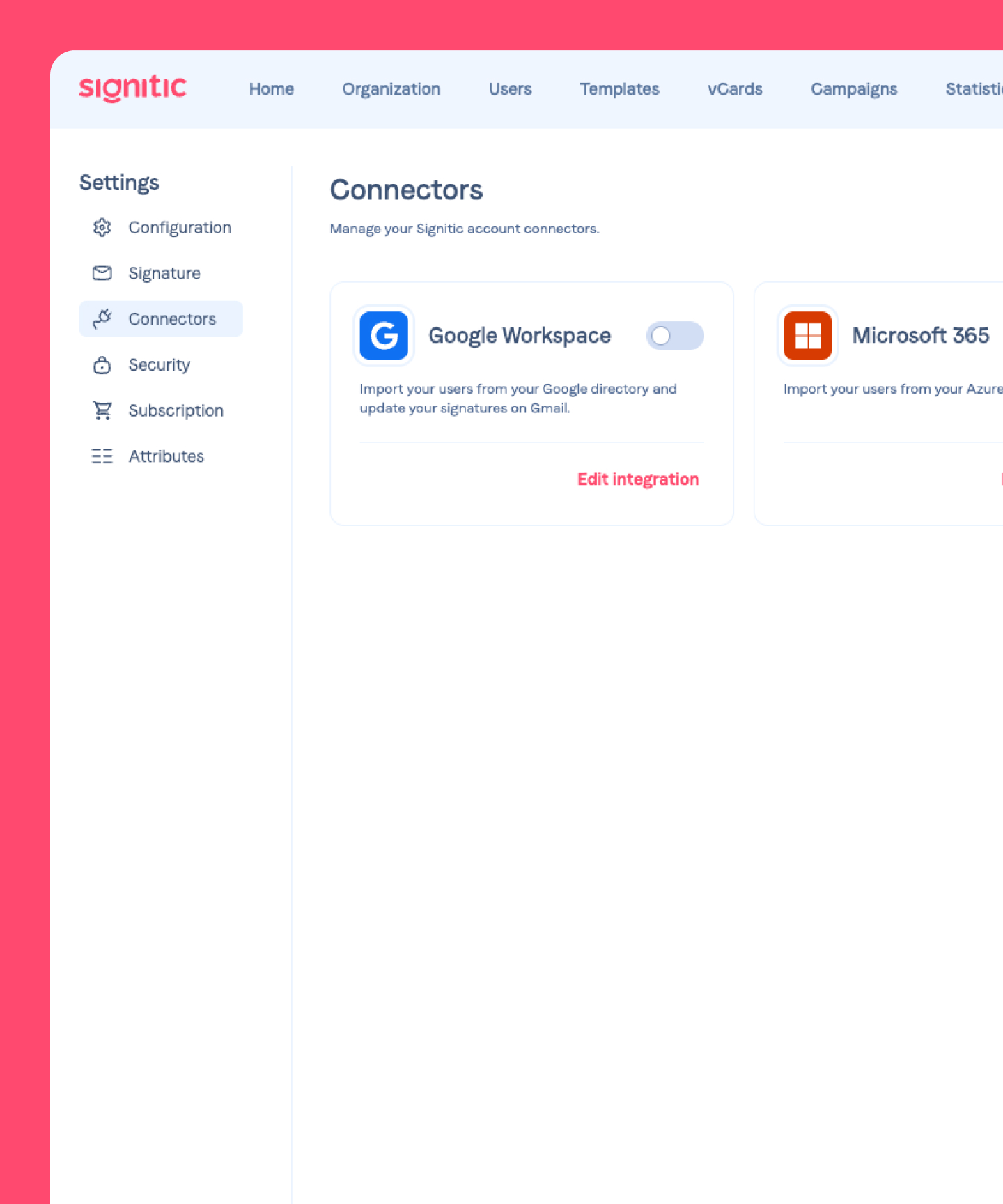Switch to the Templates section
1003x1204 pixels.
(620, 89)
